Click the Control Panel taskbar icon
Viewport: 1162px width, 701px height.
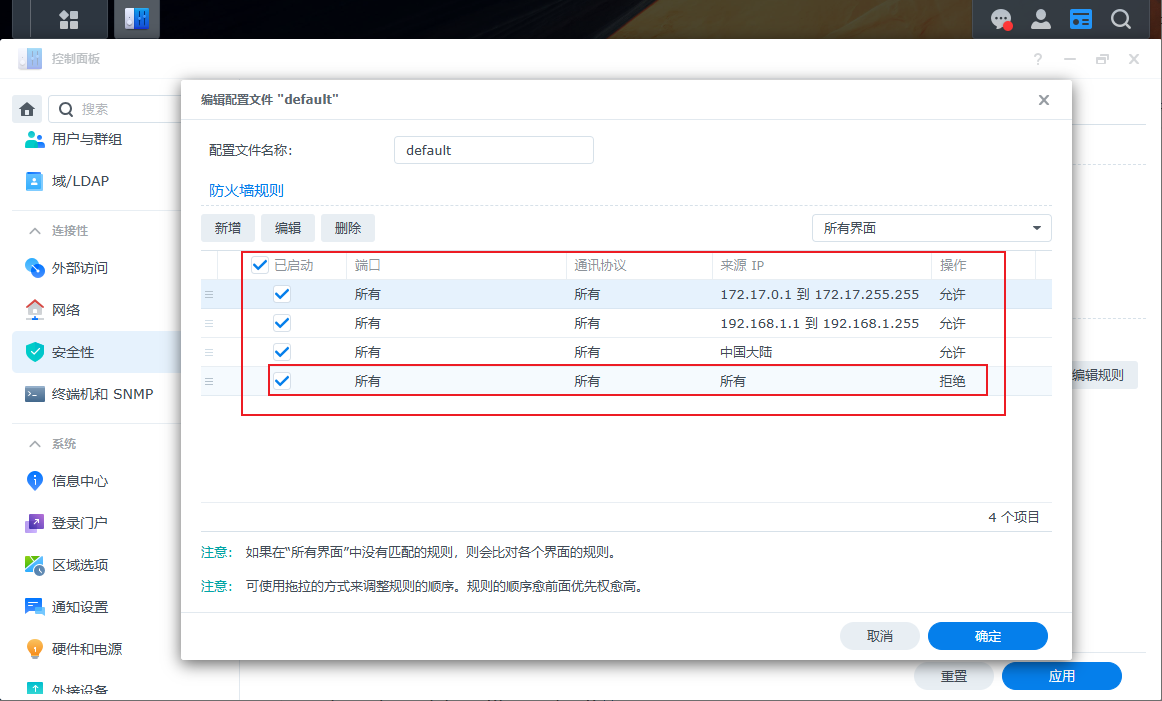[136, 19]
